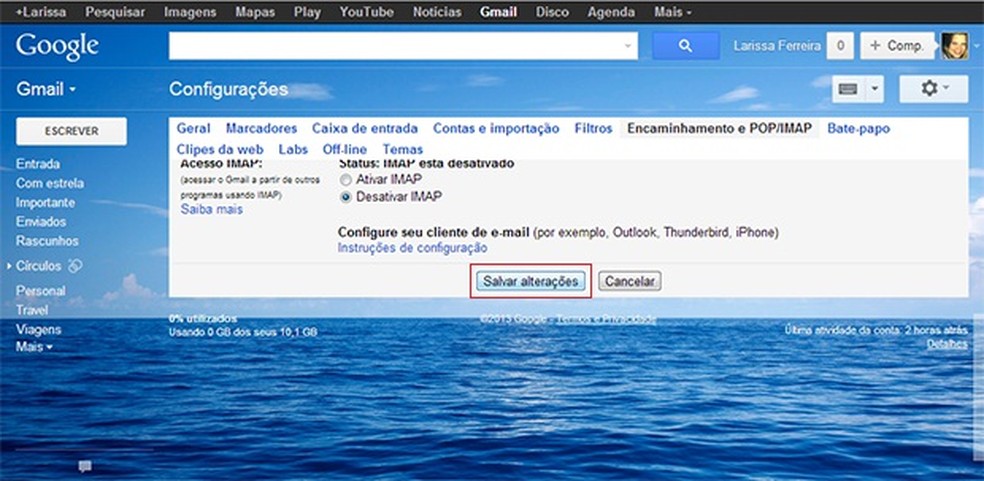The height and width of the screenshot is (481, 984).
Task: Click the + Comp. share button
Action: [897, 46]
